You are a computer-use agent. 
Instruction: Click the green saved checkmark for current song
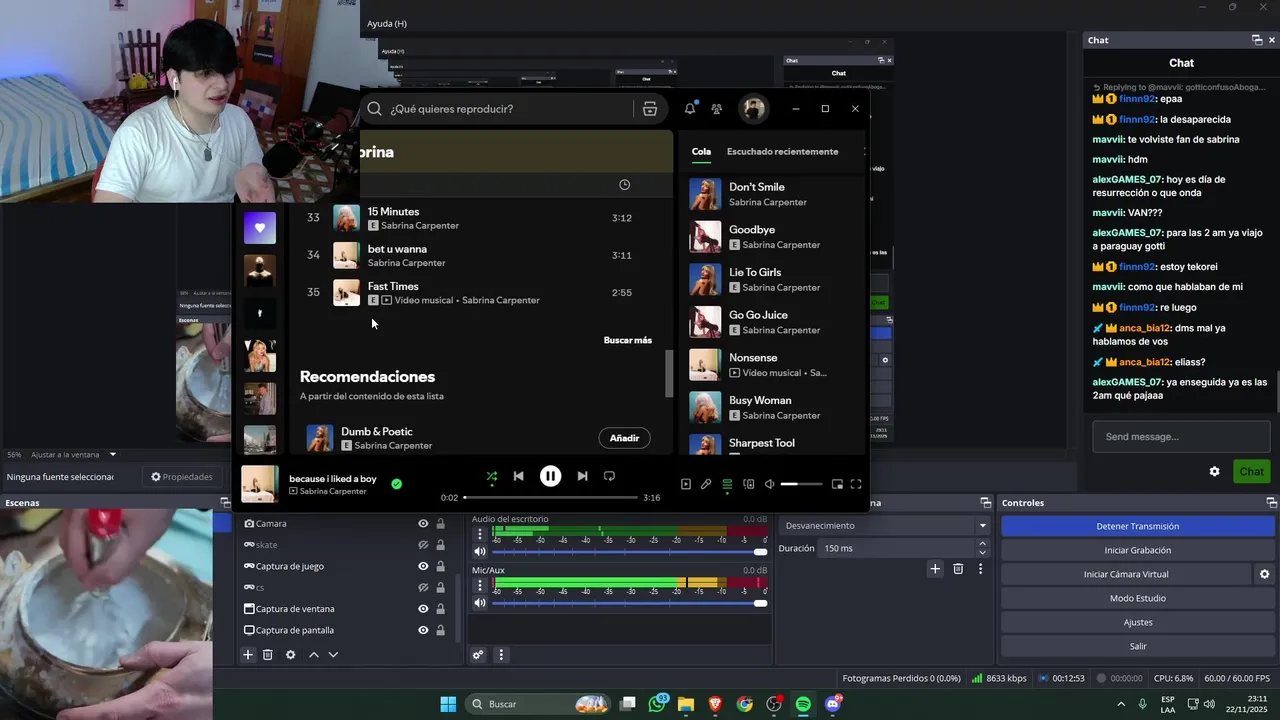coord(397,484)
